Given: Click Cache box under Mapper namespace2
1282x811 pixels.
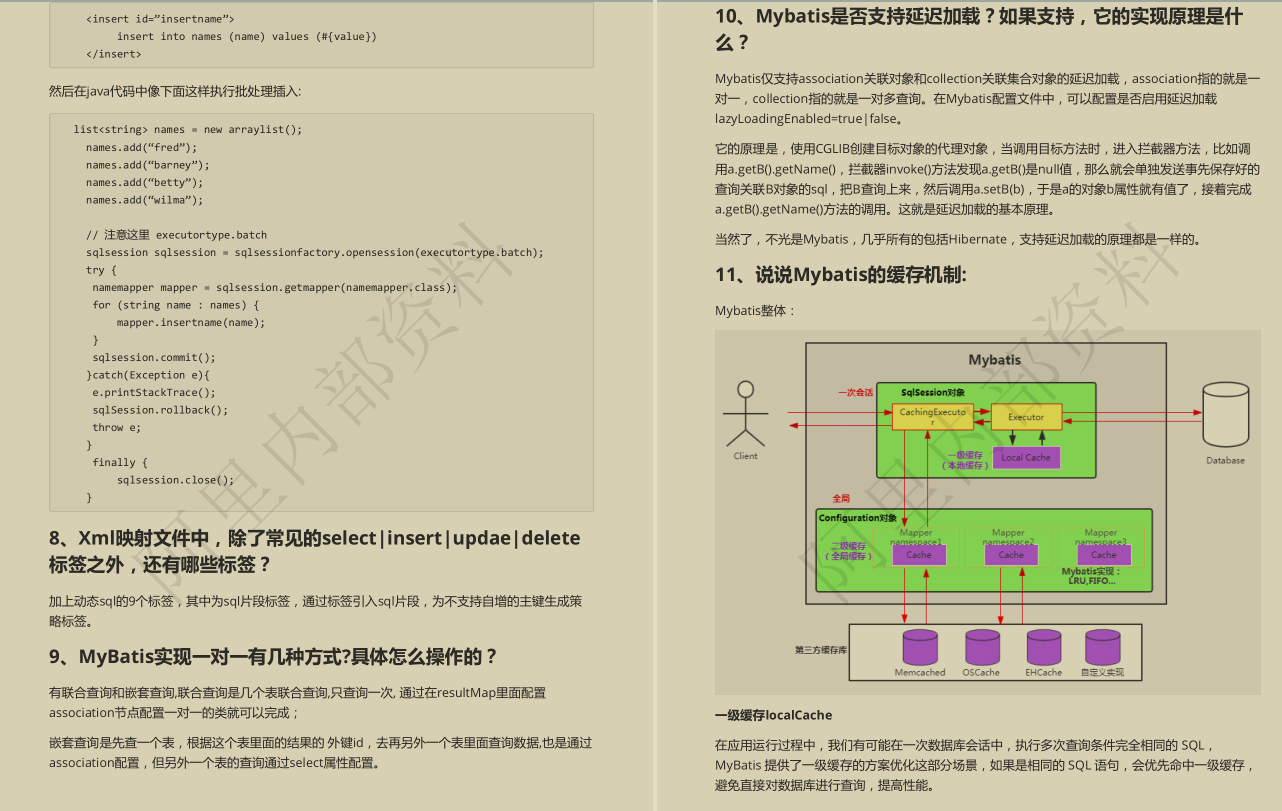Looking at the screenshot, I should 1011,555.
